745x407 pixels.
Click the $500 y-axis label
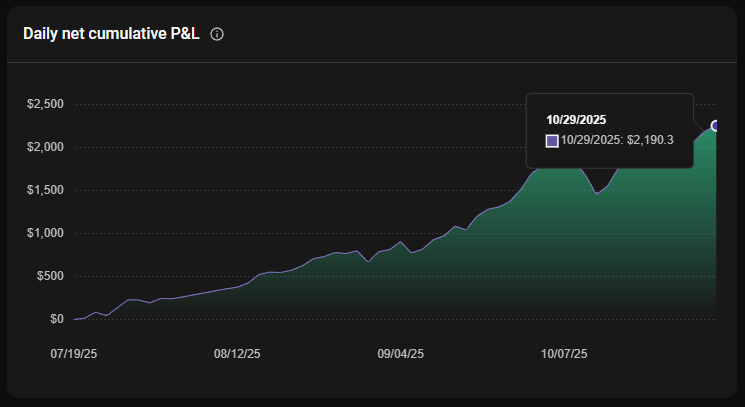coord(49,276)
